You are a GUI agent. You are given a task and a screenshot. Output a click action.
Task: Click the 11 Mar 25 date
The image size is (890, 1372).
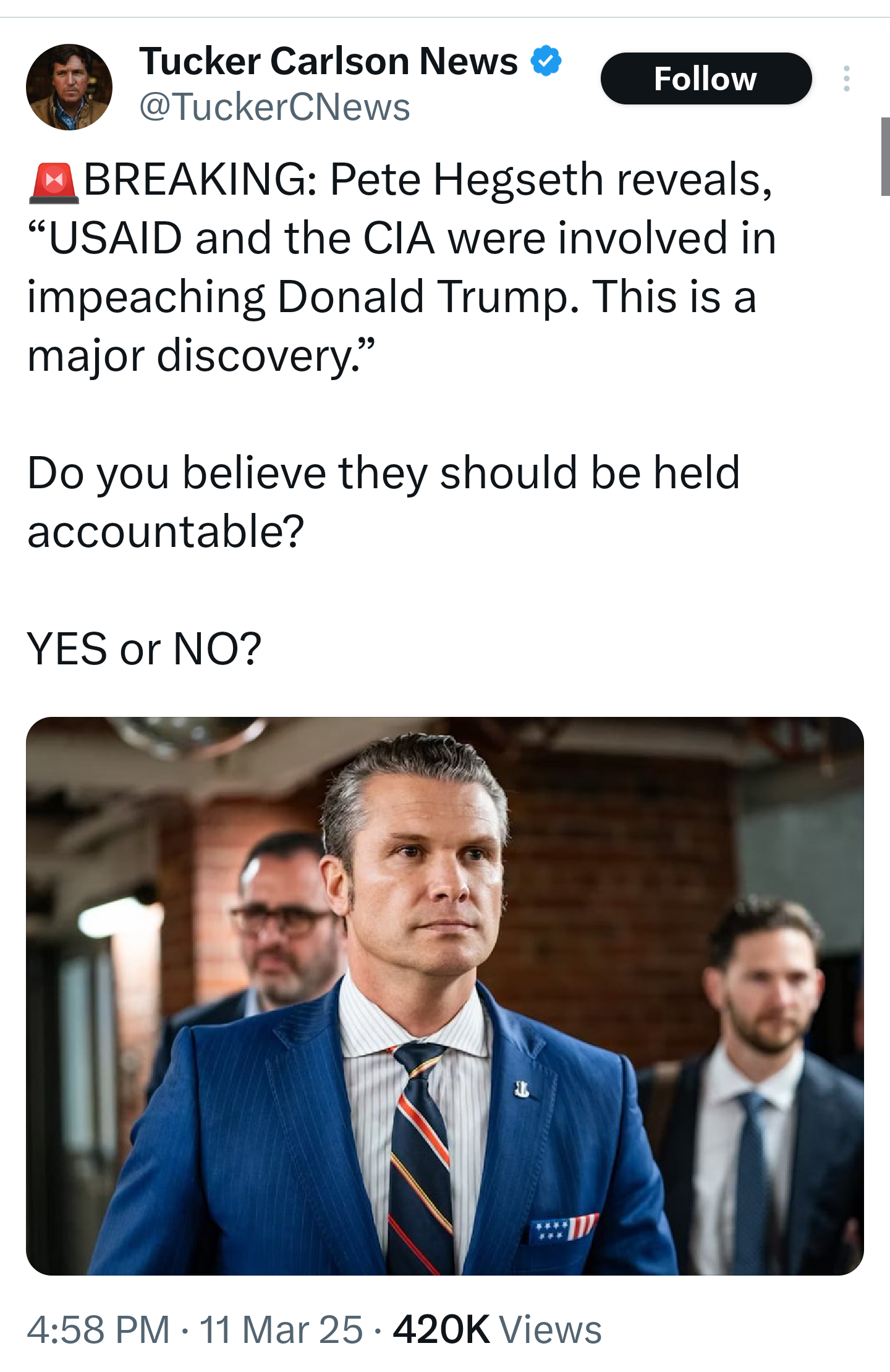pos(281,1330)
